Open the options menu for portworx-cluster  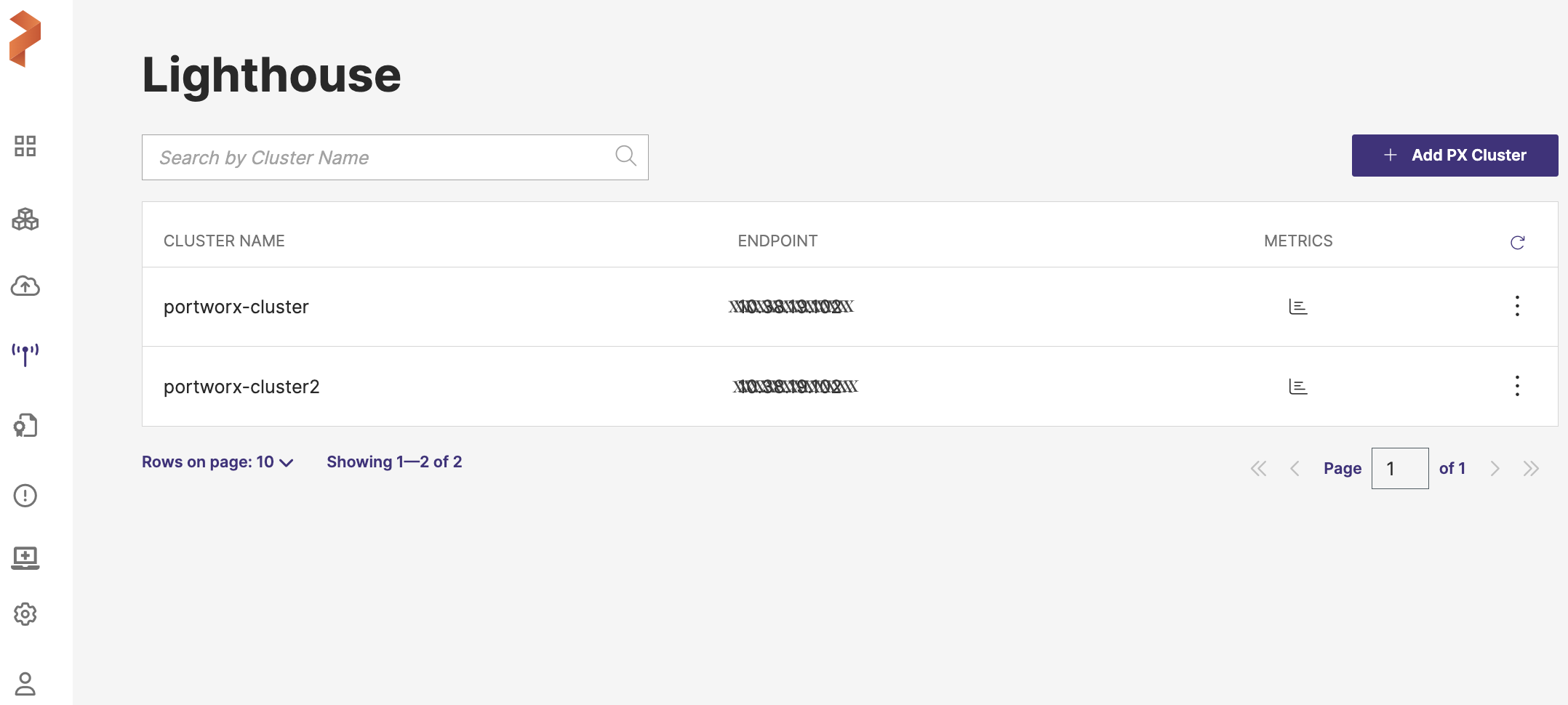(1517, 306)
